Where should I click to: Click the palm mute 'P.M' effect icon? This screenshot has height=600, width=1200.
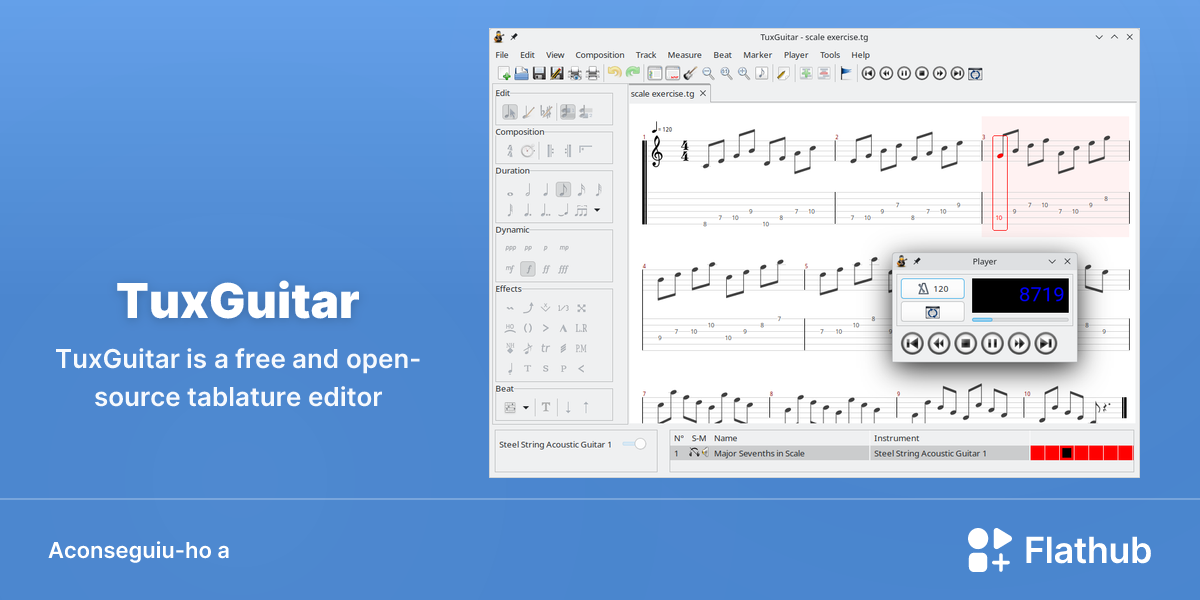click(581, 348)
